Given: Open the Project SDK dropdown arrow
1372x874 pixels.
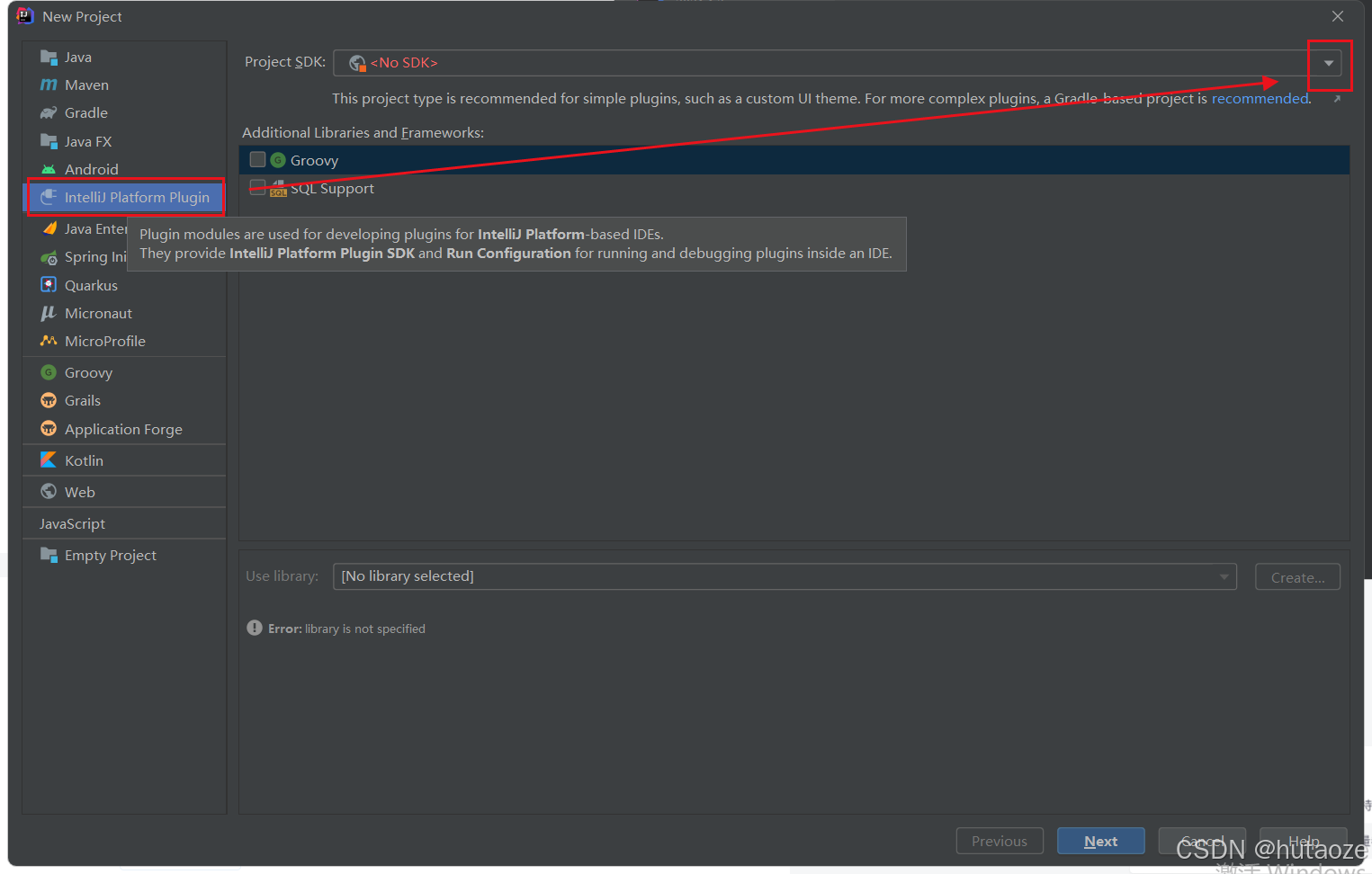Looking at the screenshot, I should pyautogui.click(x=1329, y=63).
